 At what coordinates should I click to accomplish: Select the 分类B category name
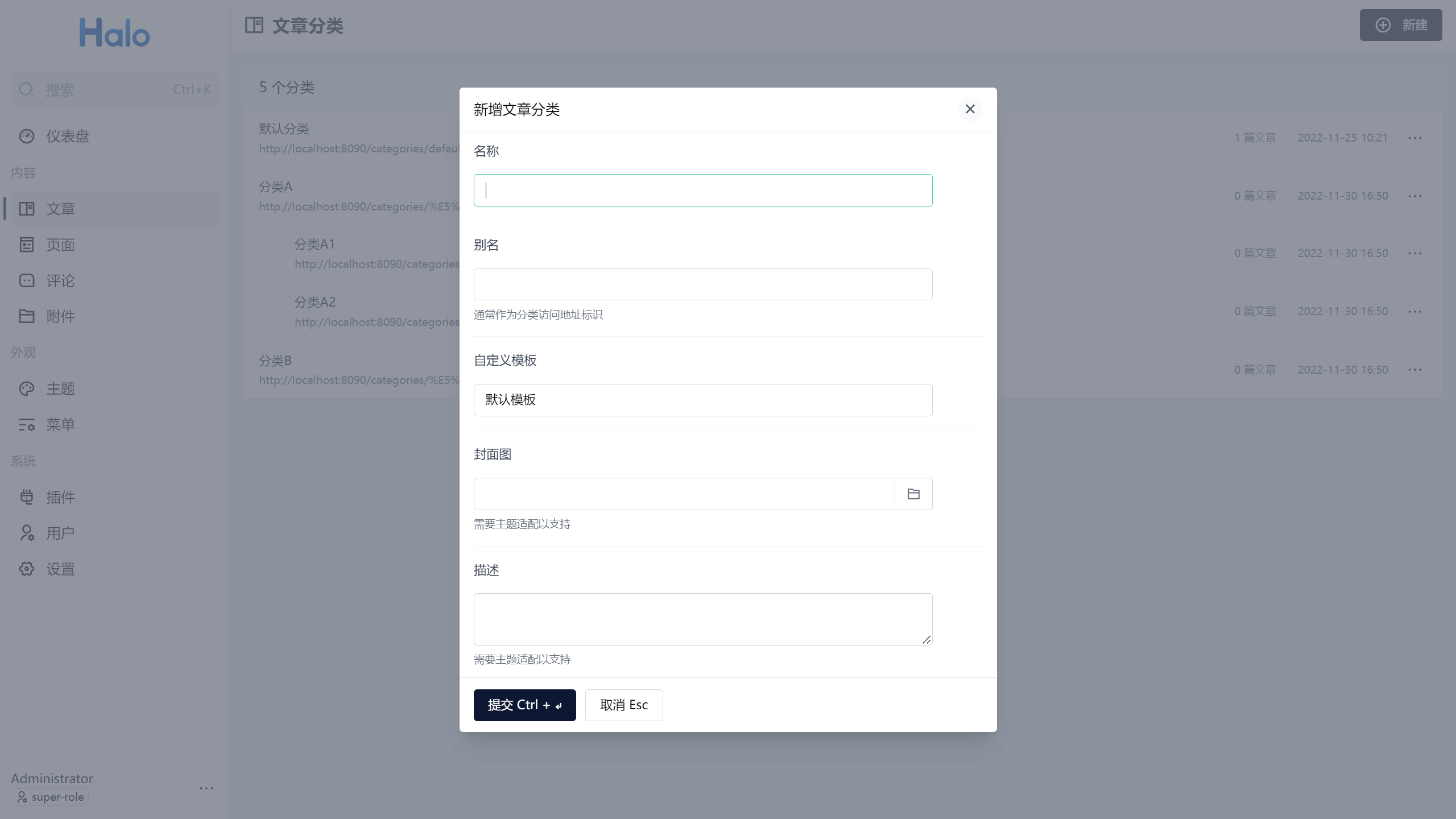tap(275, 361)
